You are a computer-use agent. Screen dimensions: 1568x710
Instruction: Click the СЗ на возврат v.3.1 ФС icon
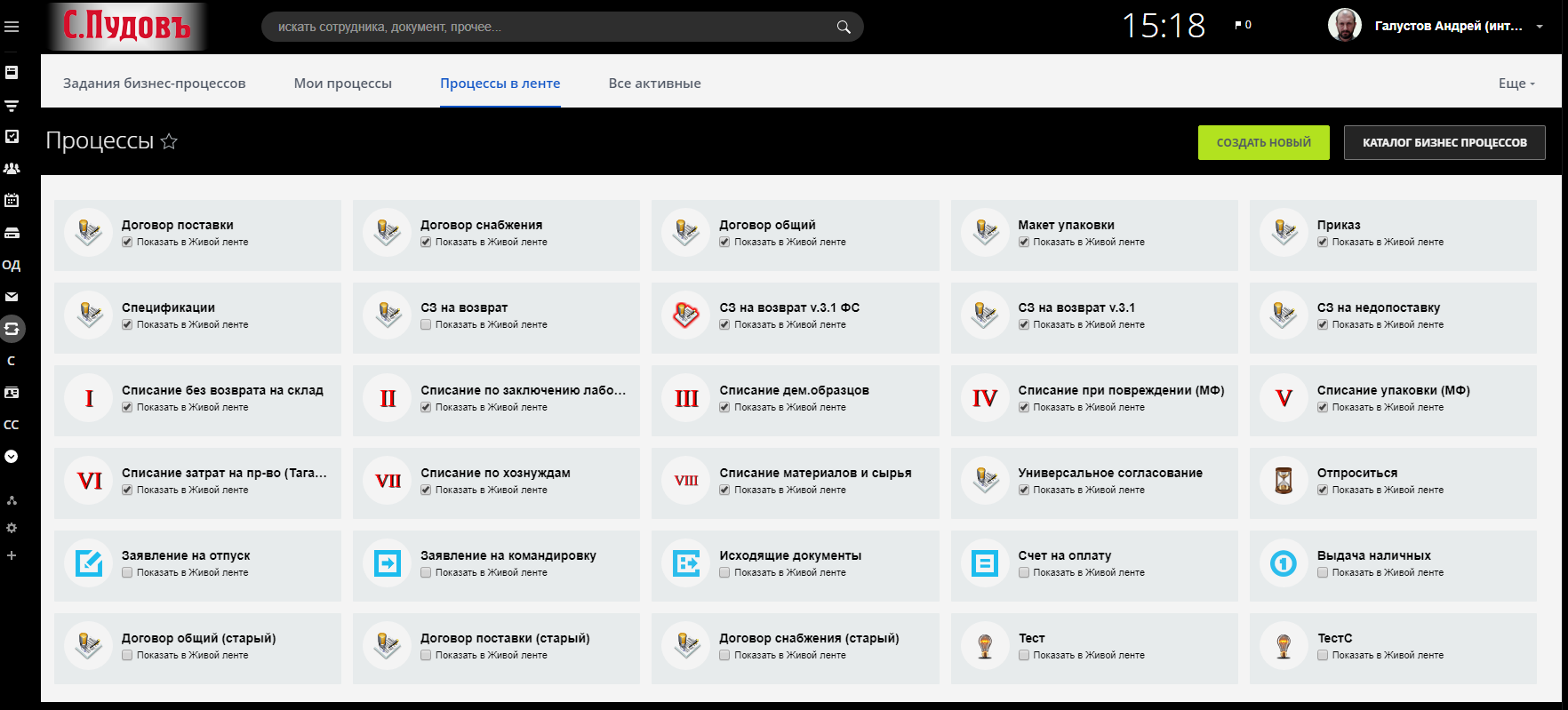click(x=685, y=315)
